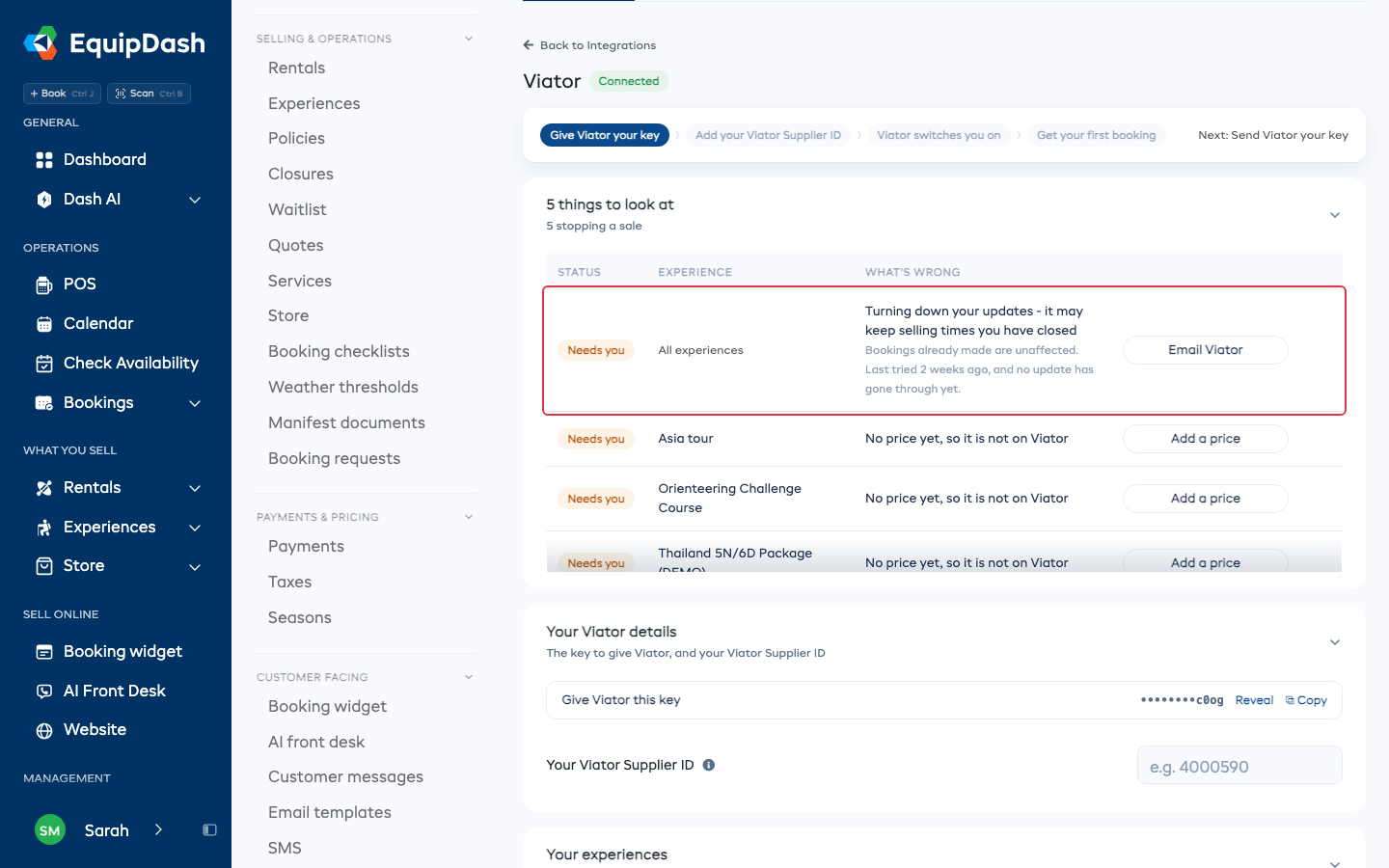Open Email templates settings
1389x868 pixels.
tap(330, 812)
